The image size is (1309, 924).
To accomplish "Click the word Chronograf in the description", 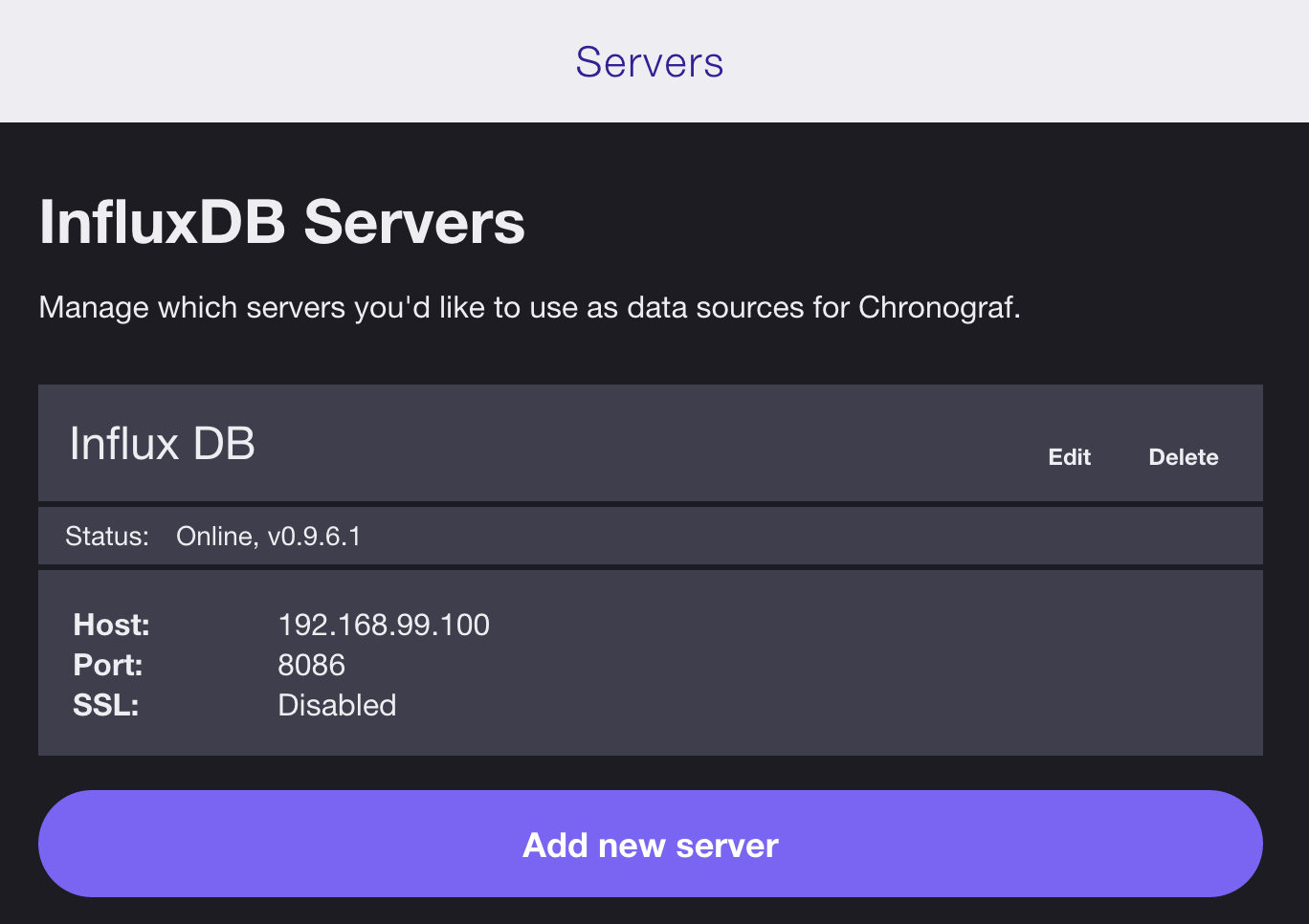I will [938, 308].
